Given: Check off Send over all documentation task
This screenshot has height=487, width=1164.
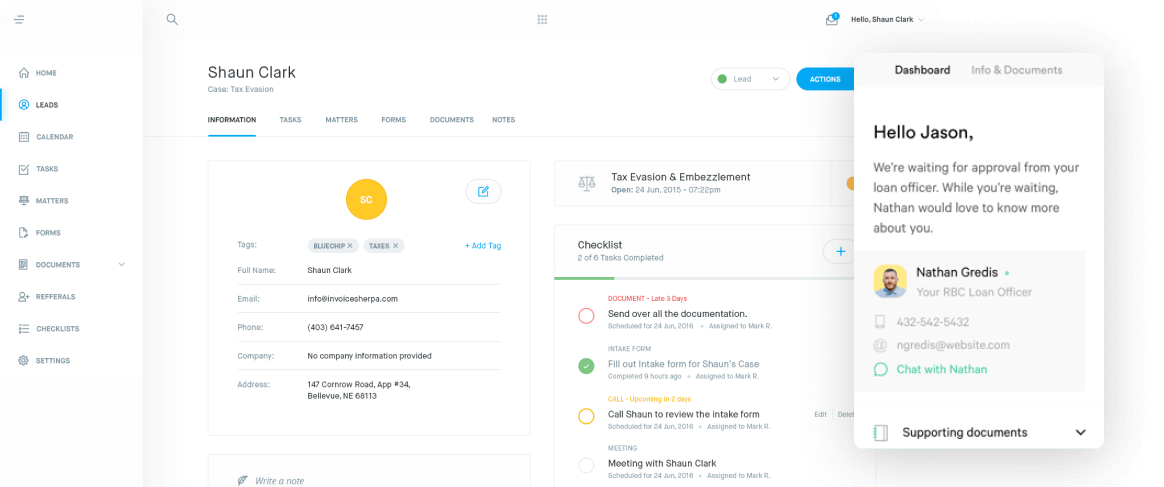Looking at the screenshot, I should pyautogui.click(x=586, y=316).
